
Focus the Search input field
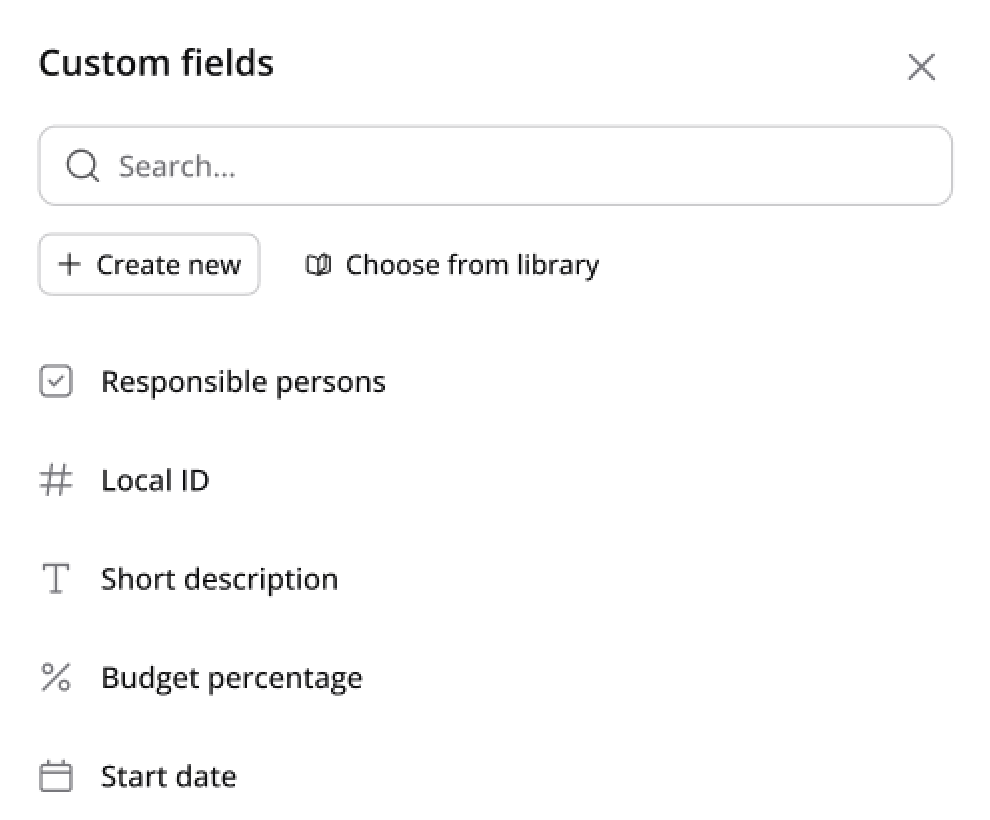click(495, 165)
